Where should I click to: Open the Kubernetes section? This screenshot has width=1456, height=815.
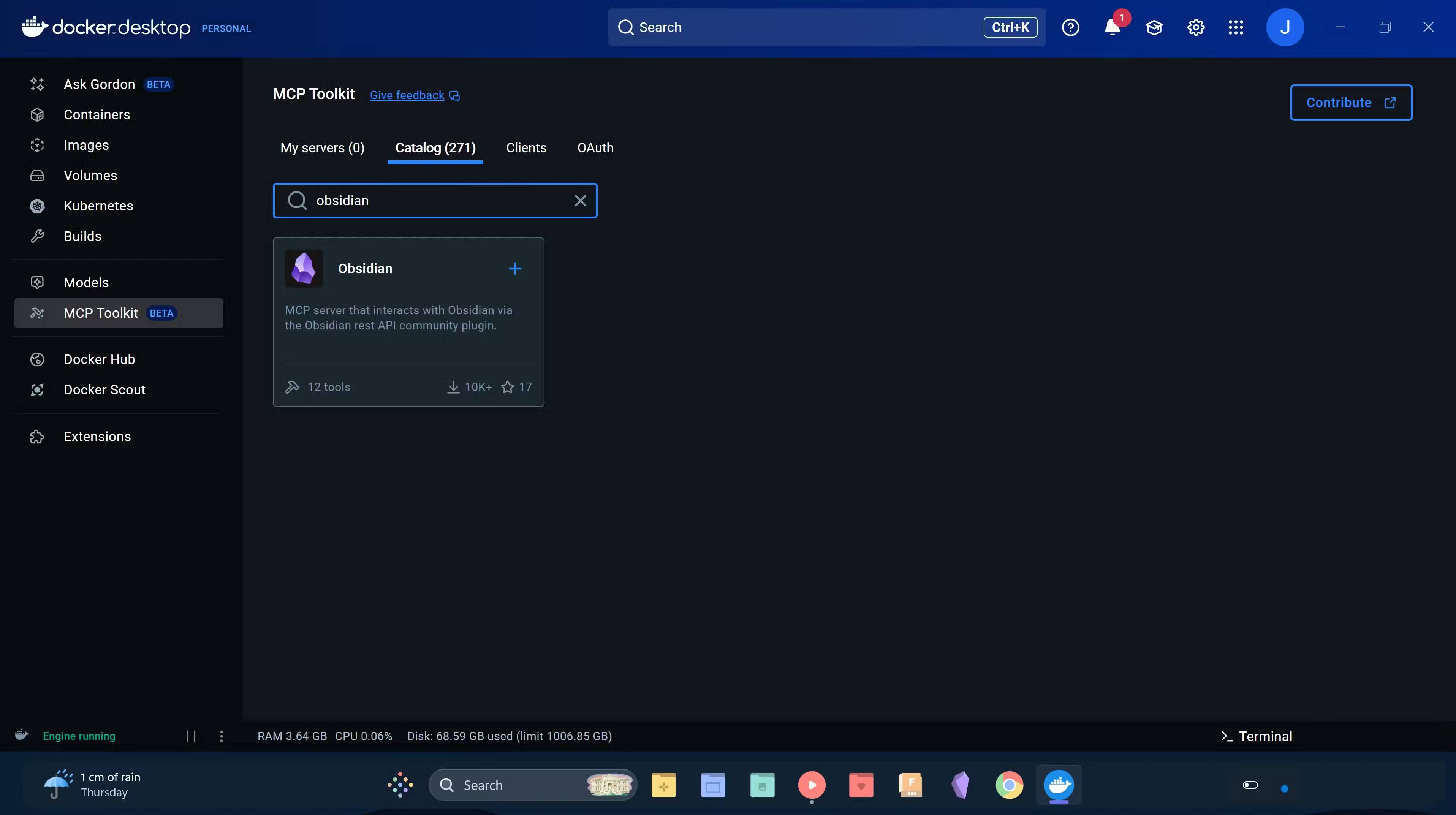tap(98, 206)
